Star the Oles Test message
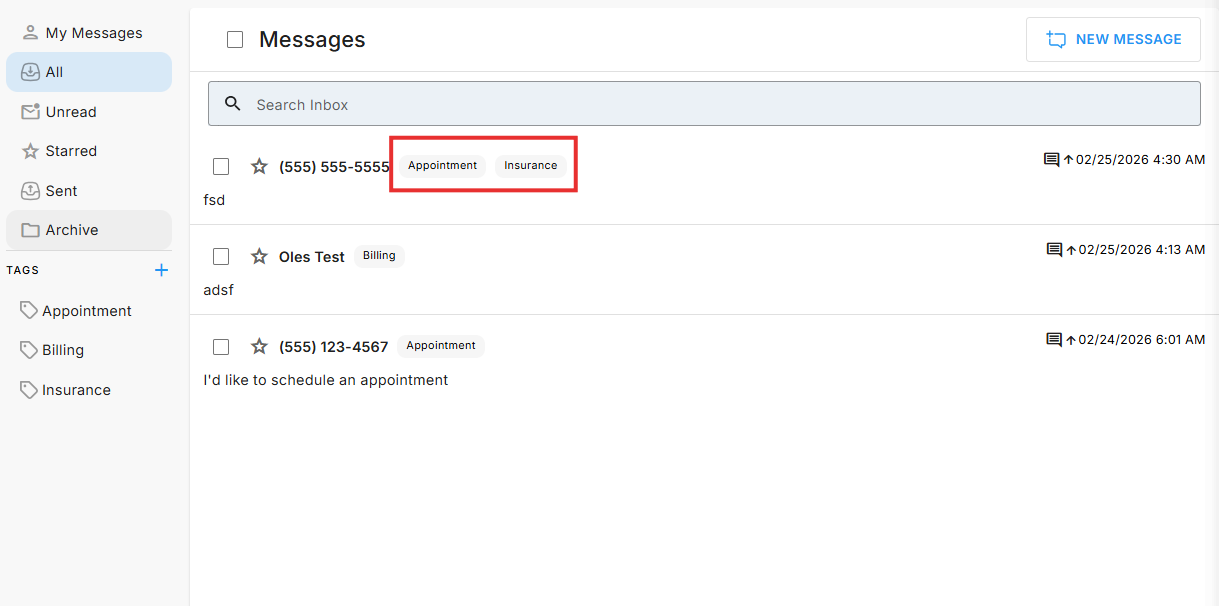The height and width of the screenshot is (606, 1219). [x=259, y=257]
